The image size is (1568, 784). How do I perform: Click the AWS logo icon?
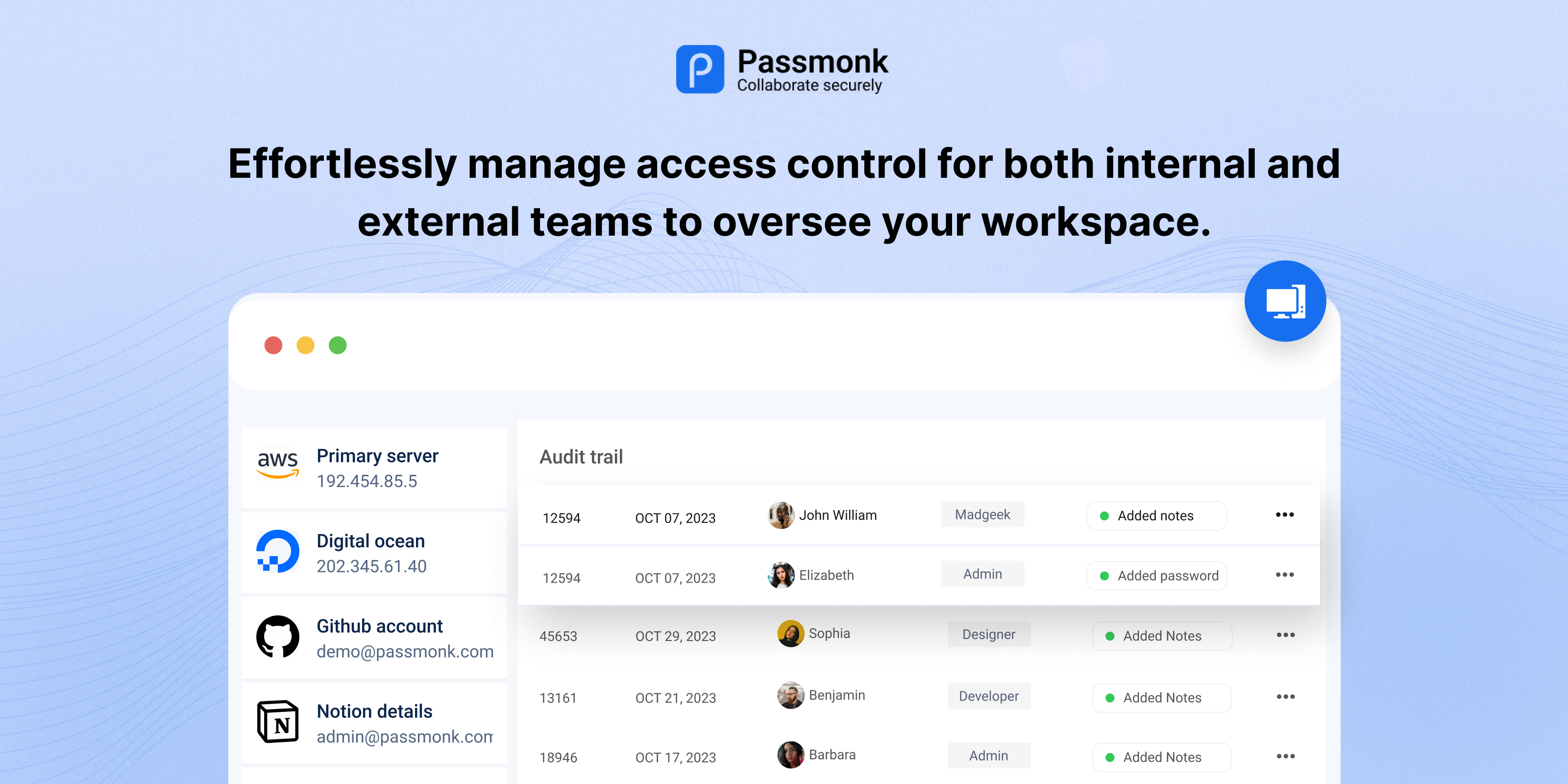pos(277,465)
